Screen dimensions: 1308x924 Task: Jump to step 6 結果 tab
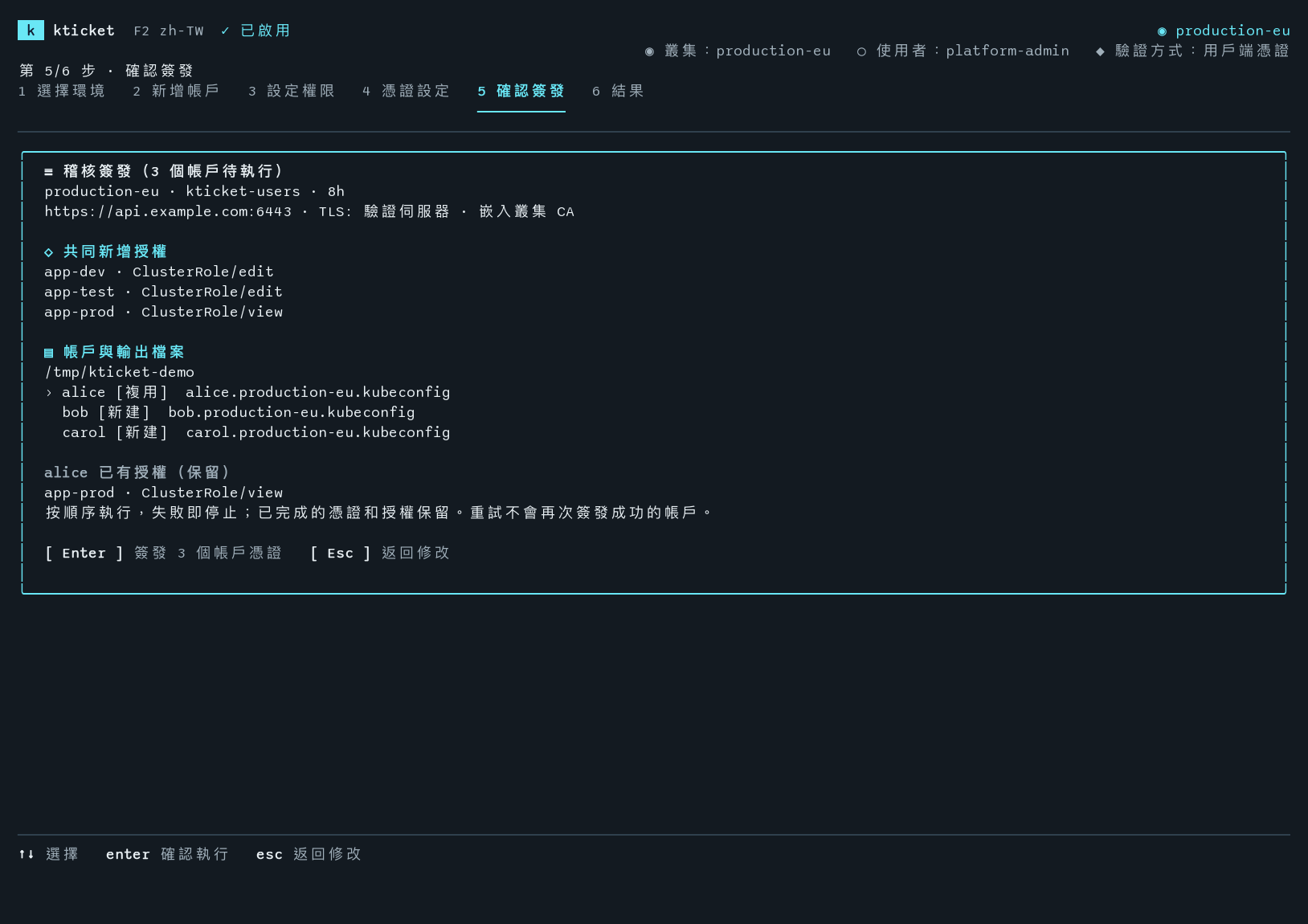[619, 91]
